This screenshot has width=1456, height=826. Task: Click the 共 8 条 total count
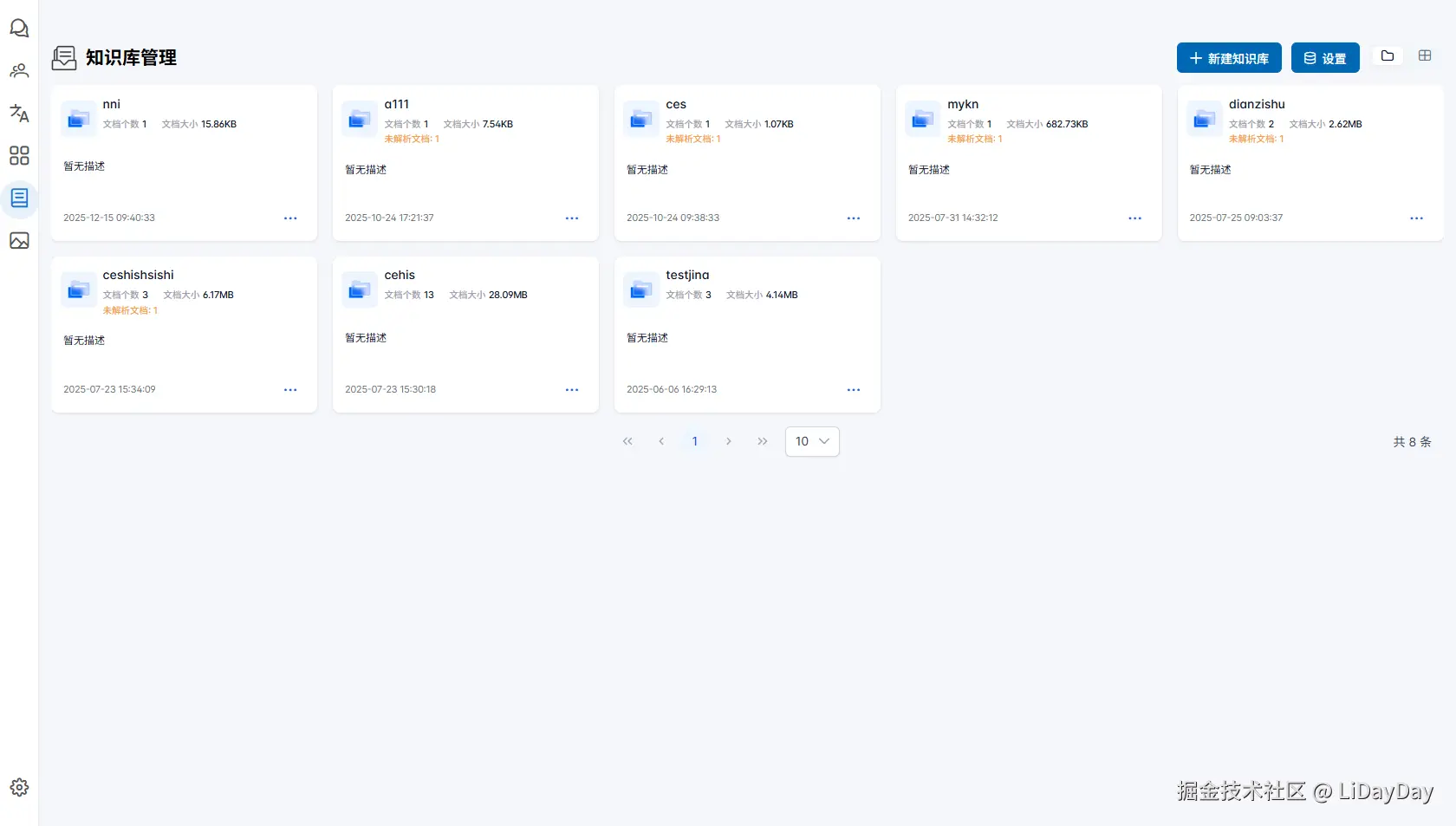point(1413,442)
